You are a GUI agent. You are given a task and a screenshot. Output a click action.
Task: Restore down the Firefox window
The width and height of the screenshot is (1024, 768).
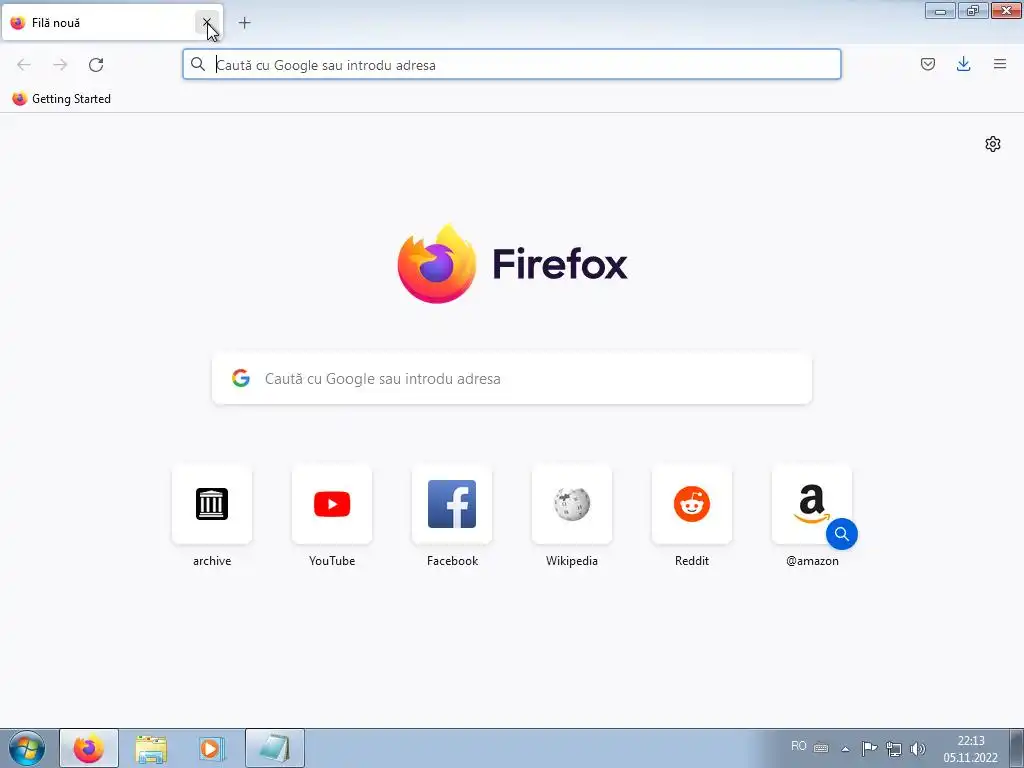pyautogui.click(x=973, y=10)
